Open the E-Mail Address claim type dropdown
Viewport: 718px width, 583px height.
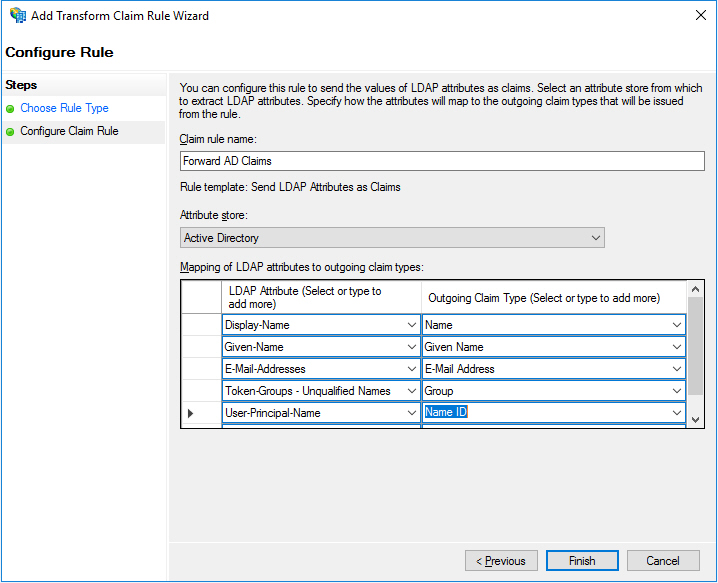pyautogui.click(x=677, y=369)
